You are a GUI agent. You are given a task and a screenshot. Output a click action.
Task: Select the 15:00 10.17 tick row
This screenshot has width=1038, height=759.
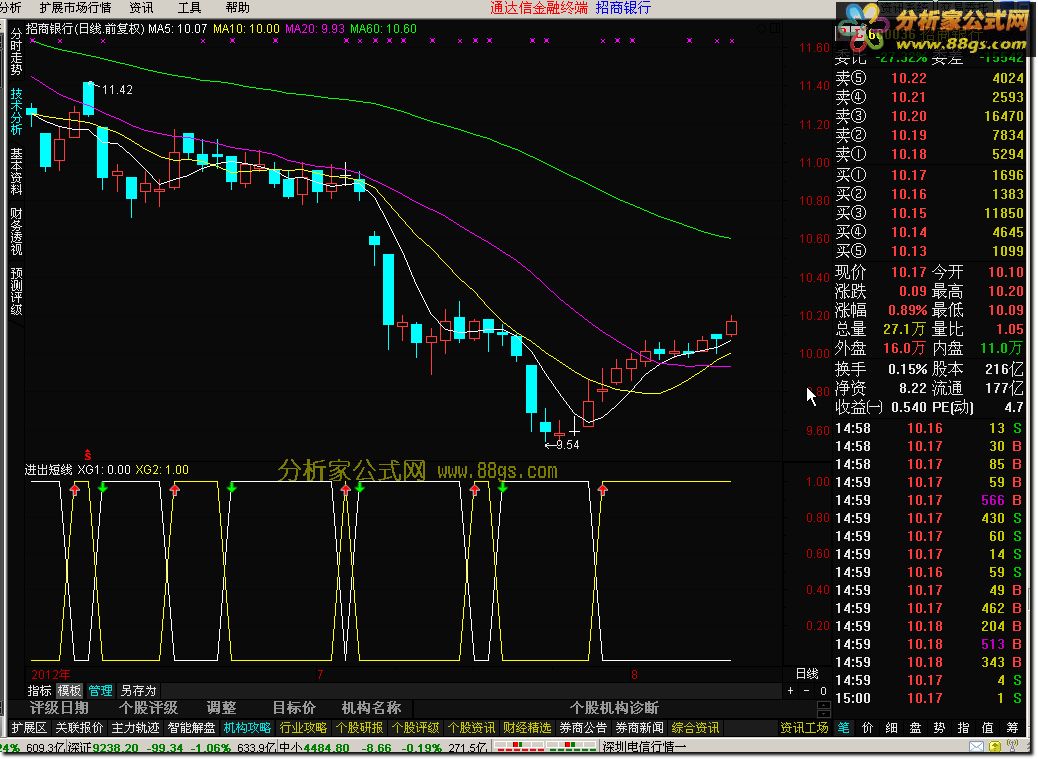point(929,698)
